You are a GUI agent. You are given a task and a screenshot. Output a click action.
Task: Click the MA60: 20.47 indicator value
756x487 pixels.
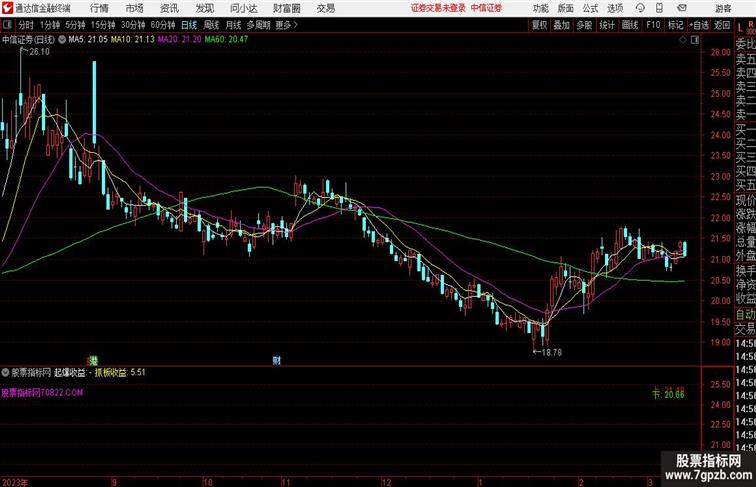(x=227, y=40)
